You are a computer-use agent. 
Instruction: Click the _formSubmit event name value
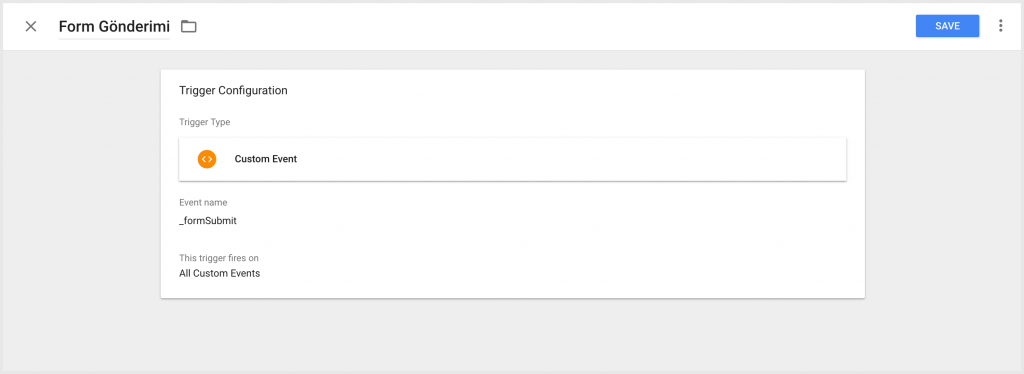pos(208,221)
